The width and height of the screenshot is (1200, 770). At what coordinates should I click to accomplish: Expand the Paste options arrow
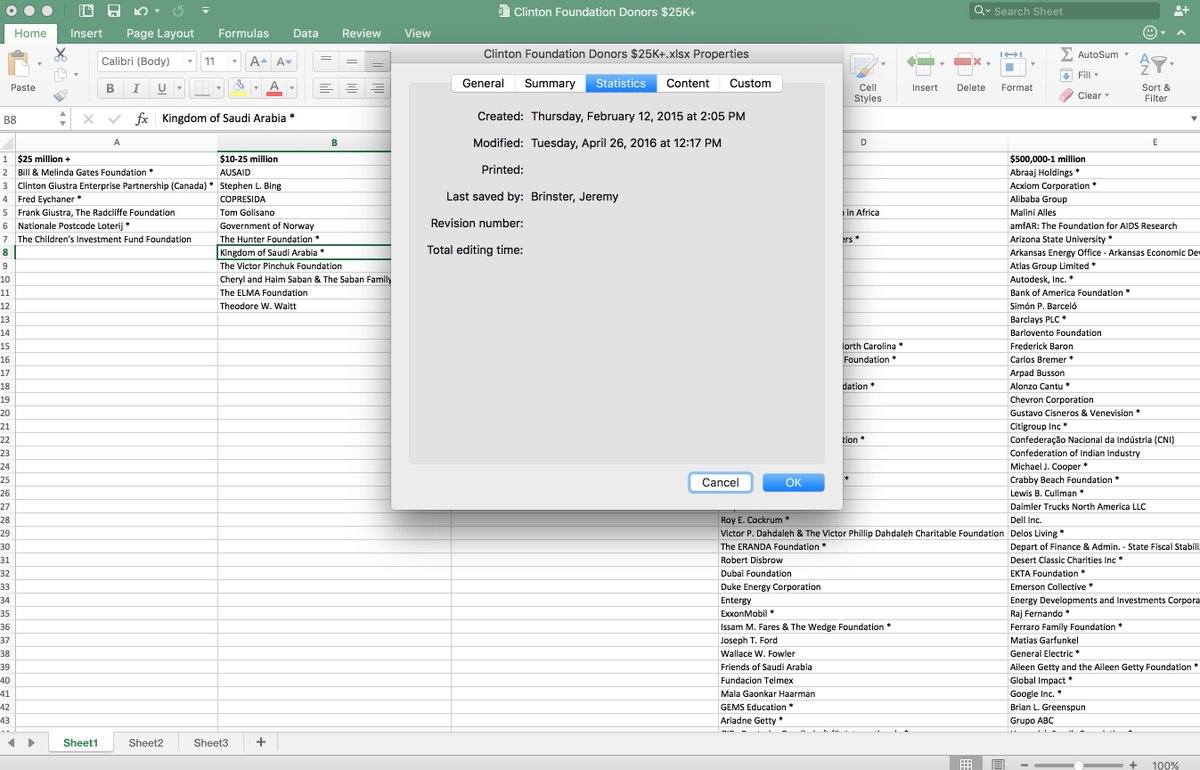39,64
